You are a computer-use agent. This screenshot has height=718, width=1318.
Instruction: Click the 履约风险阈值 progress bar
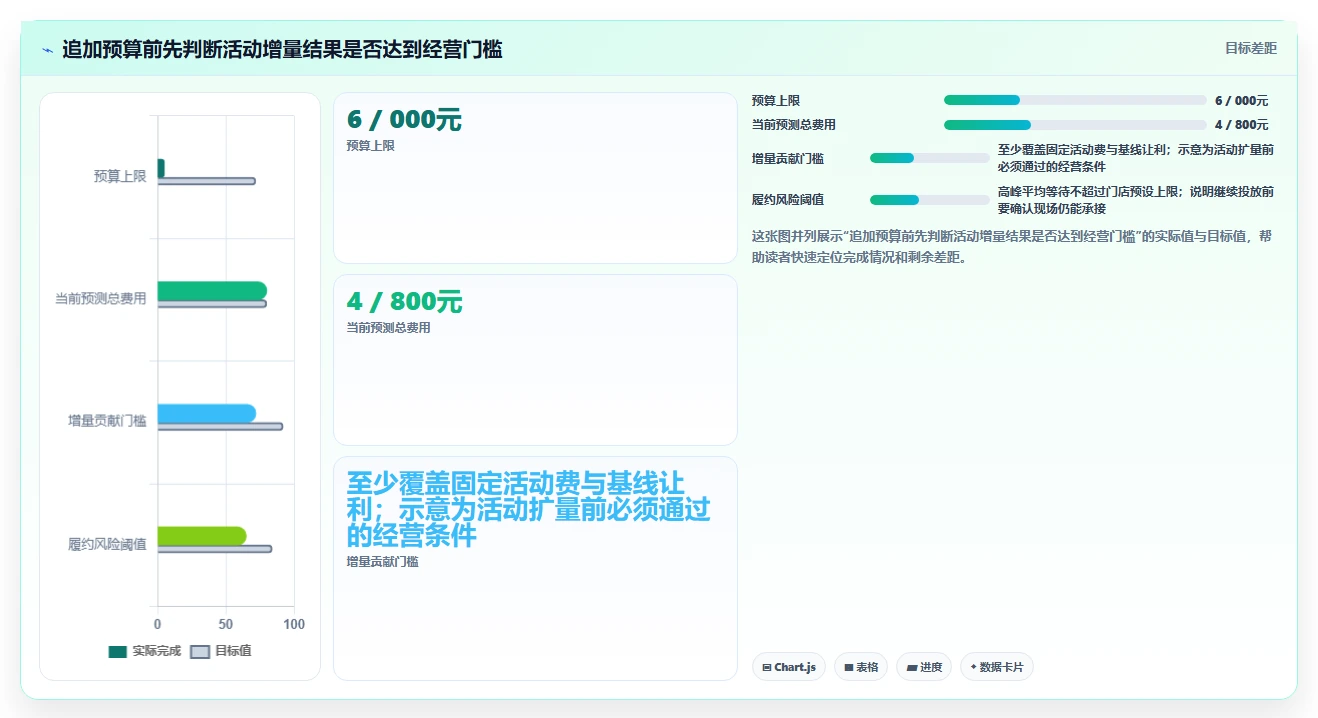pos(930,200)
